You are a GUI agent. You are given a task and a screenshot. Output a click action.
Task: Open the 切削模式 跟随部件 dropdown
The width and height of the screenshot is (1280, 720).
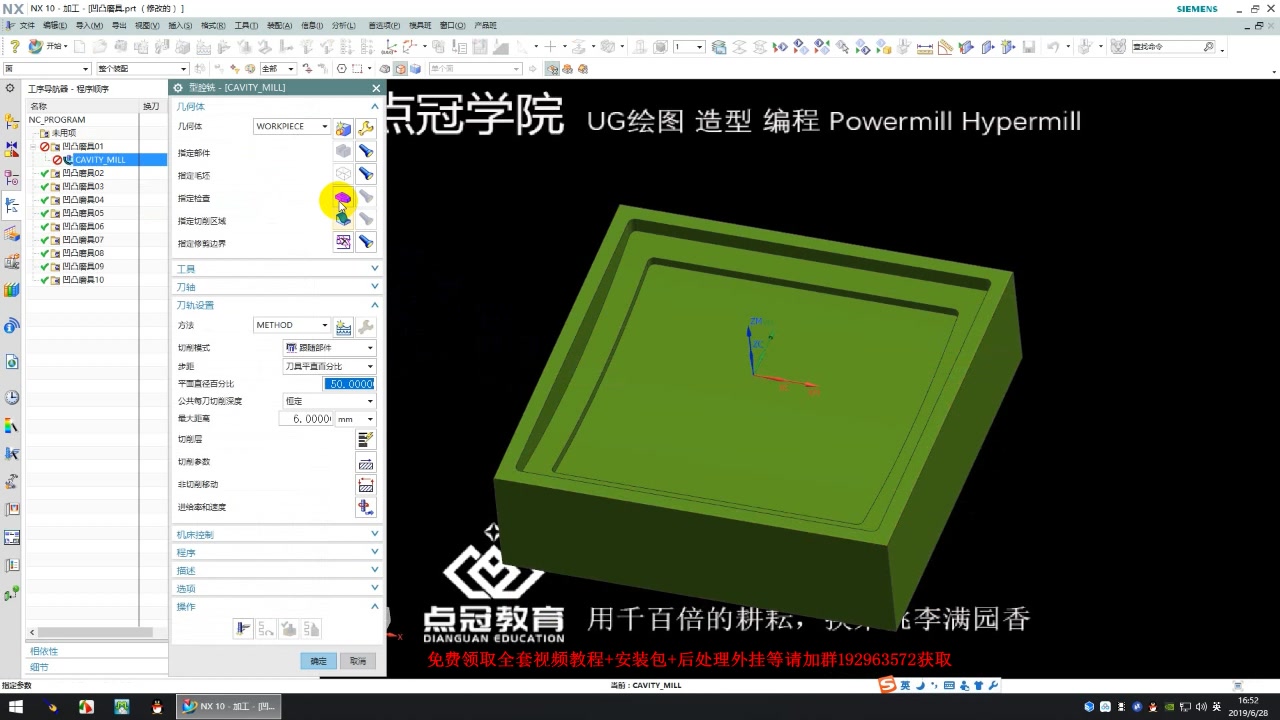click(x=330, y=348)
